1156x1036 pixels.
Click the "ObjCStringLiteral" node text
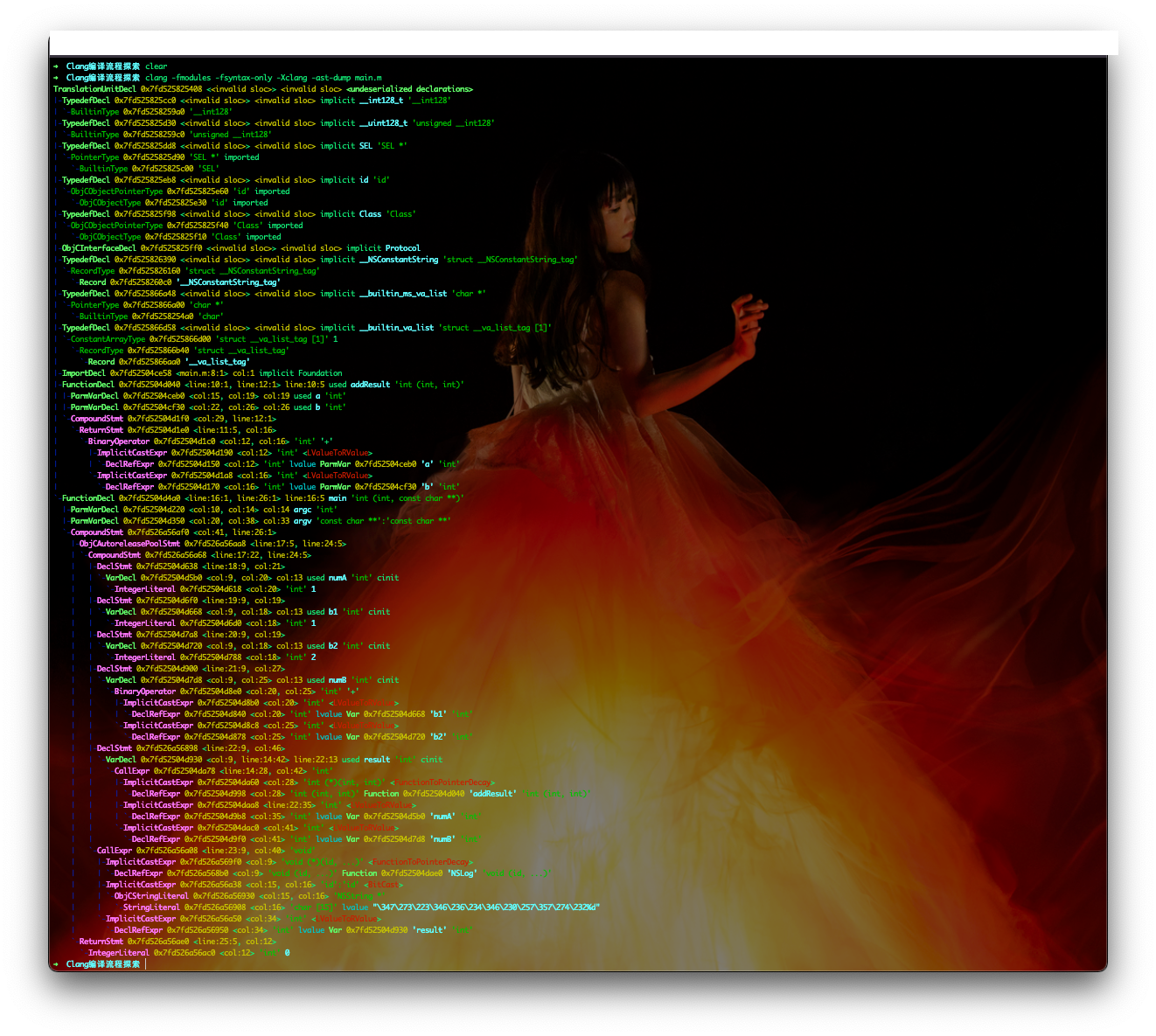(151, 896)
